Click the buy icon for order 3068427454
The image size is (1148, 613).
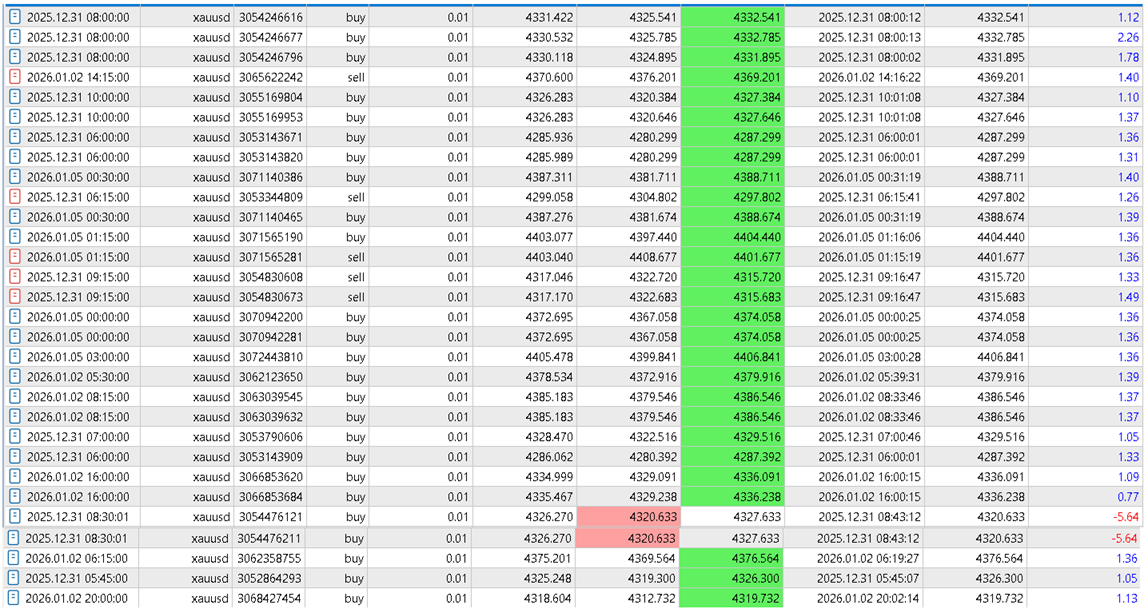click(13, 598)
